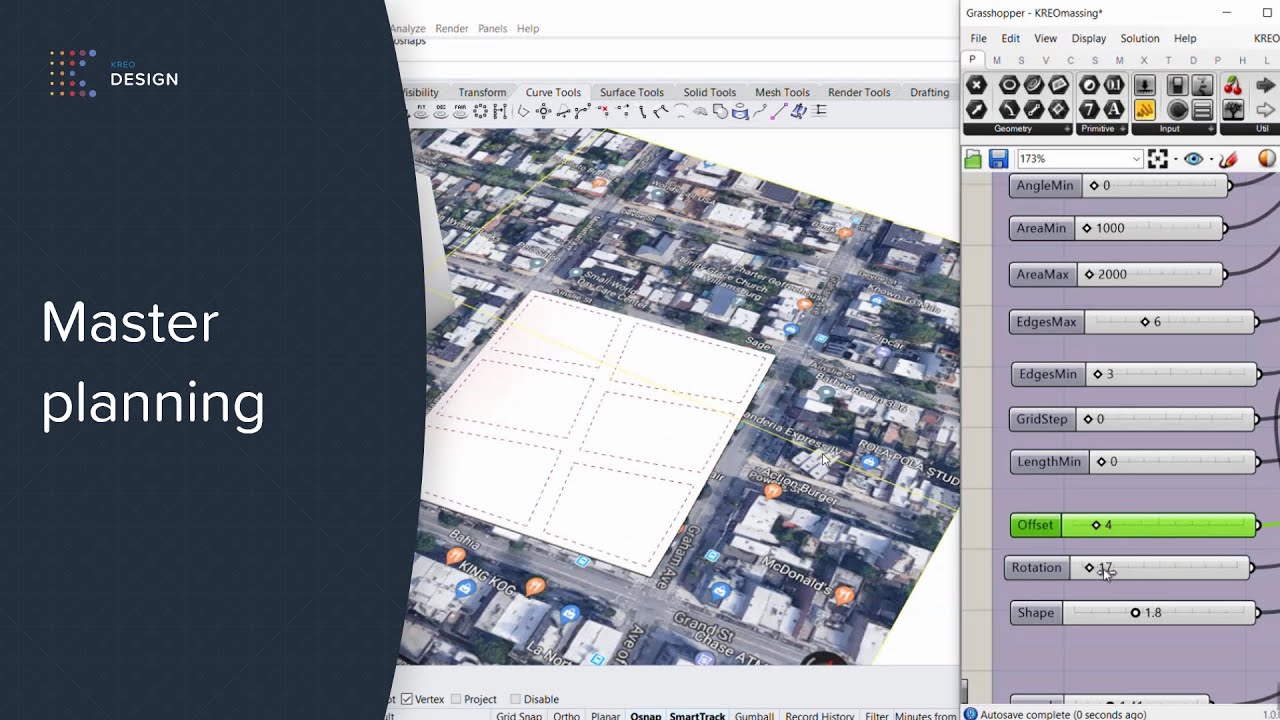The height and width of the screenshot is (720, 1280).
Task: Enable the Project osnap checkbox
Action: 456,699
